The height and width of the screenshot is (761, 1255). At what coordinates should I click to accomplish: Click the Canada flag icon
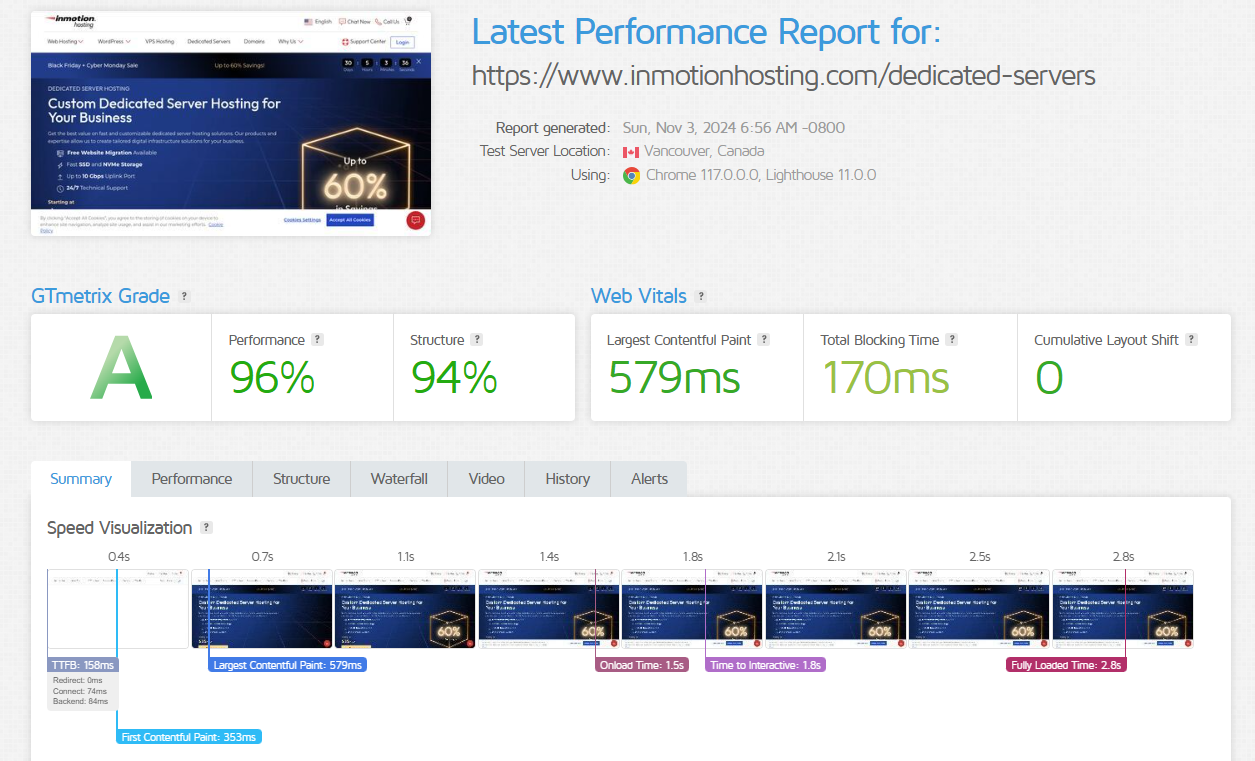pos(630,152)
